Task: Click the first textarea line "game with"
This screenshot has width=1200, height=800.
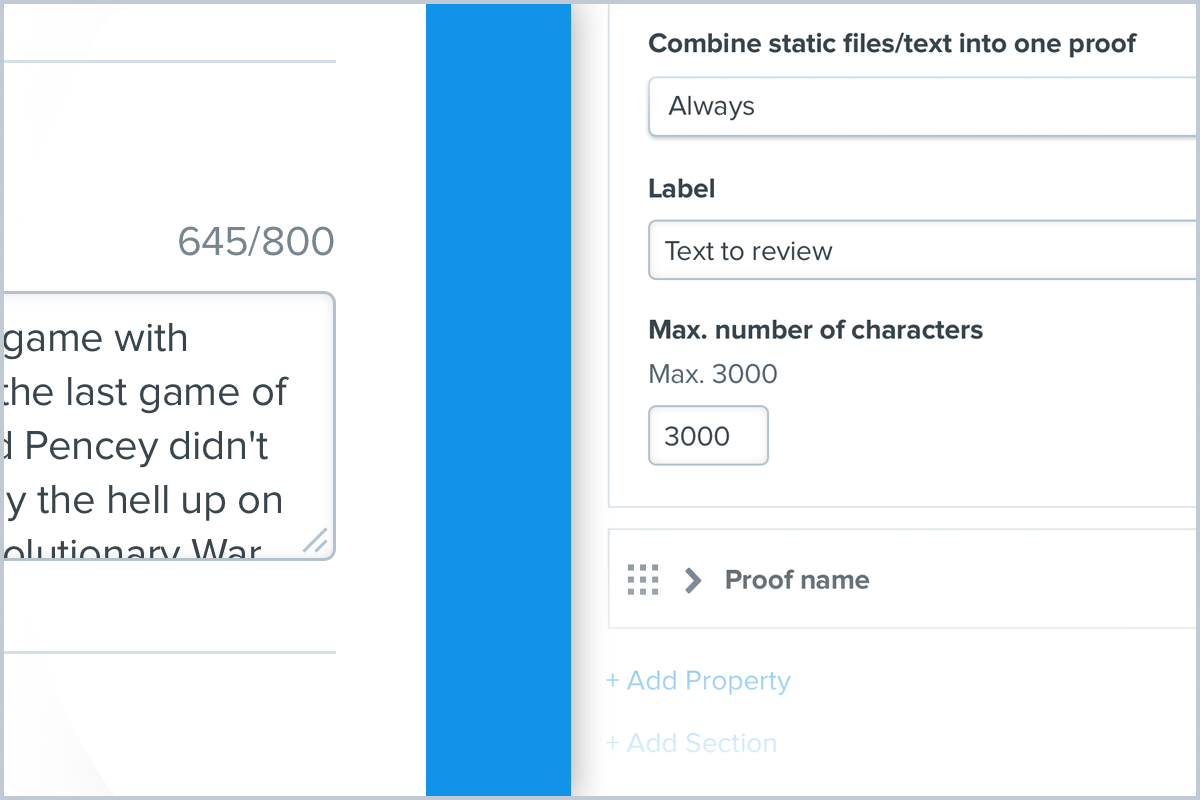Action: coord(96,338)
